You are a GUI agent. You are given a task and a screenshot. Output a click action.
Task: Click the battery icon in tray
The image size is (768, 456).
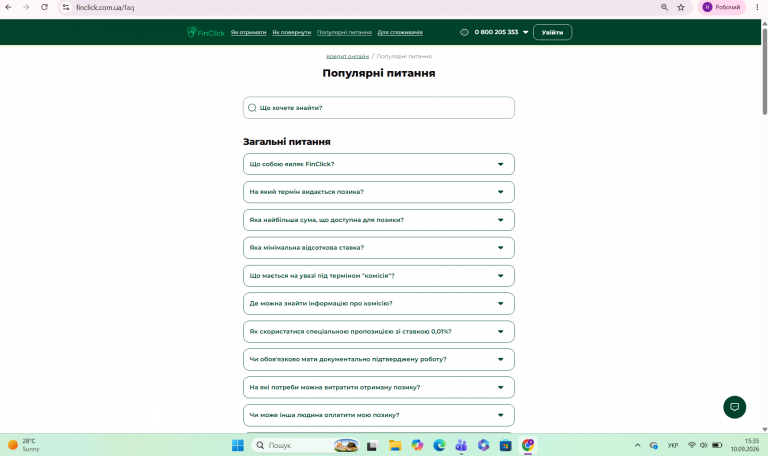point(717,445)
